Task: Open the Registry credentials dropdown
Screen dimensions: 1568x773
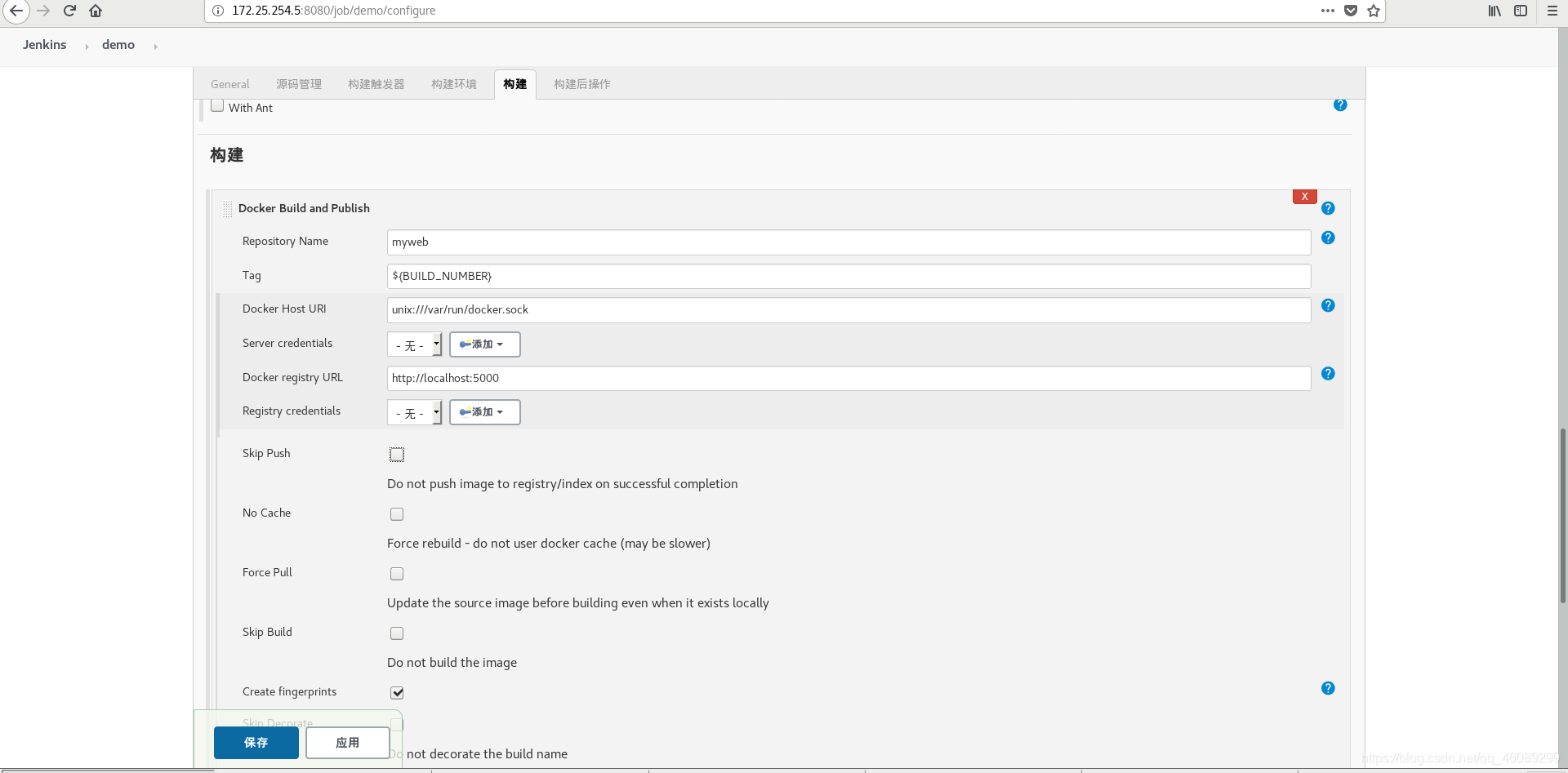Action: coord(415,412)
